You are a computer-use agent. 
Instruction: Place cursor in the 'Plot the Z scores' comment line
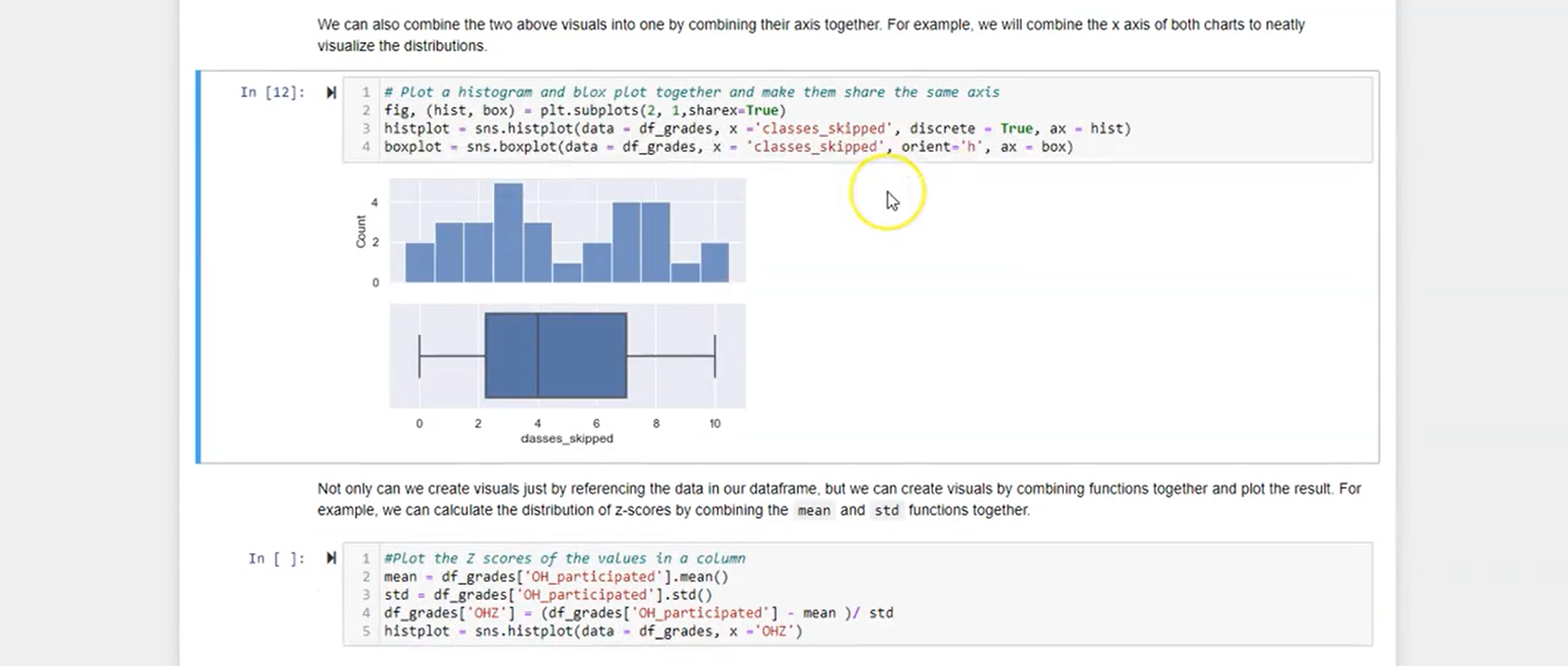tap(564, 559)
